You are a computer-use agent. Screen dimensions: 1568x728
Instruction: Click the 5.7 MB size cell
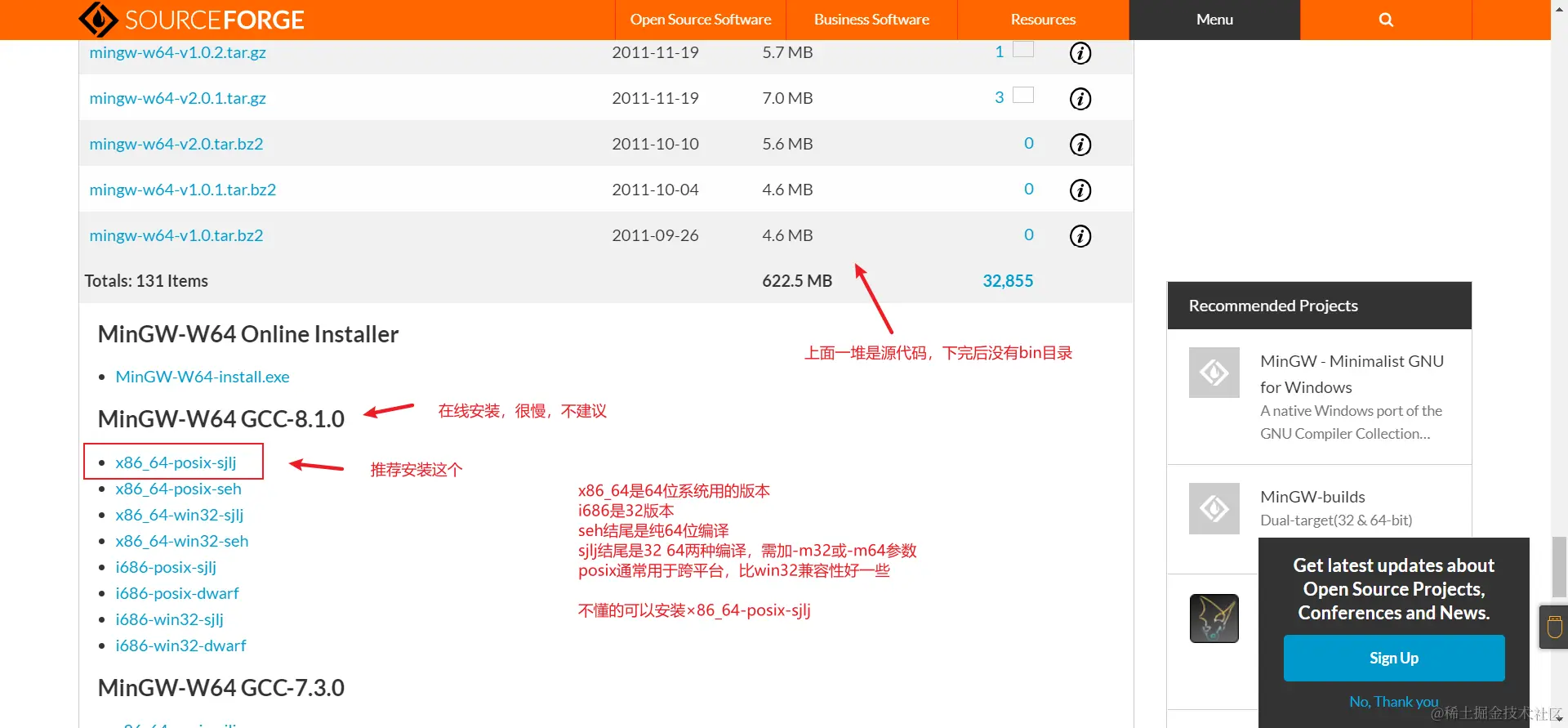pos(787,52)
